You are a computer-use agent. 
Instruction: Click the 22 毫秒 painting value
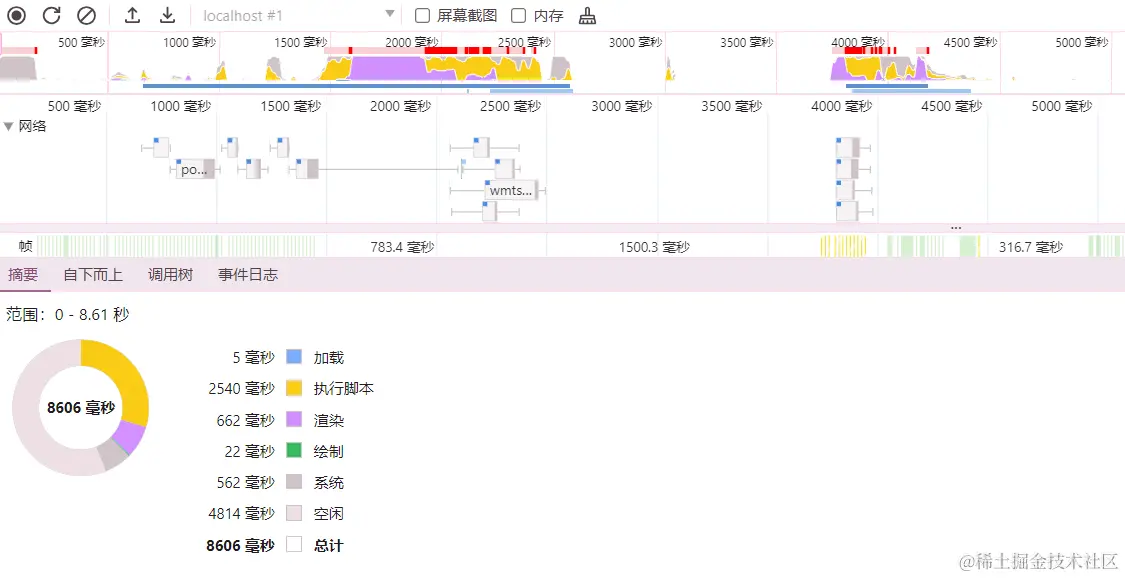(x=250, y=451)
